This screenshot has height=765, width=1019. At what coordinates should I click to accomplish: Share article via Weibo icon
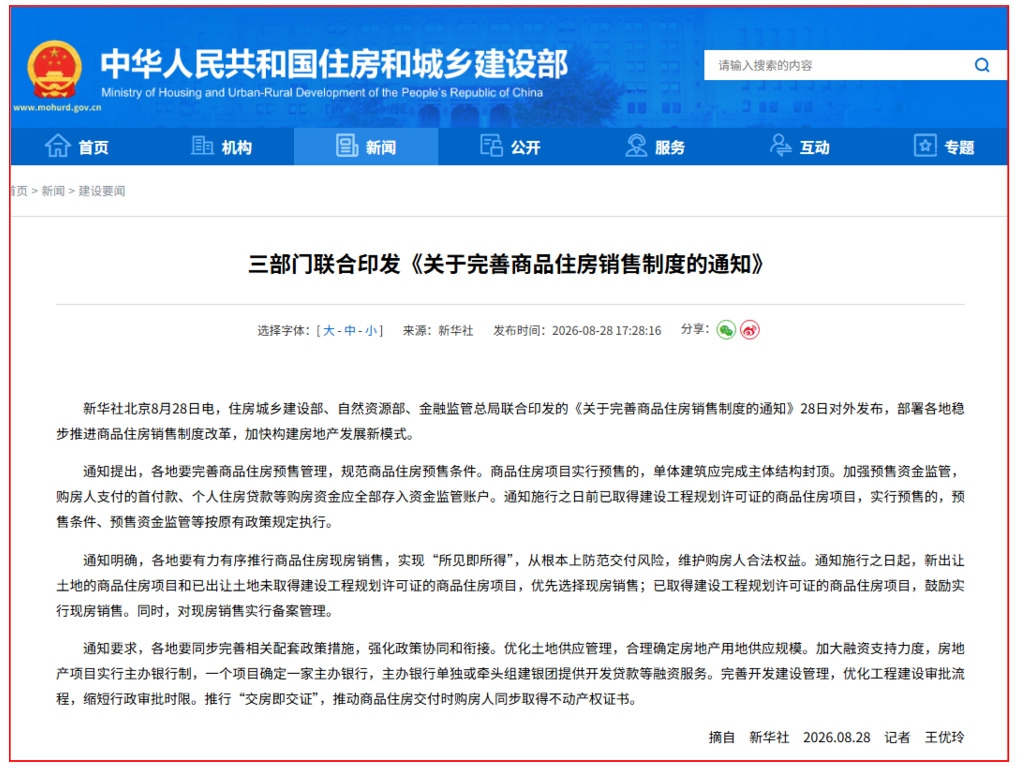(750, 330)
